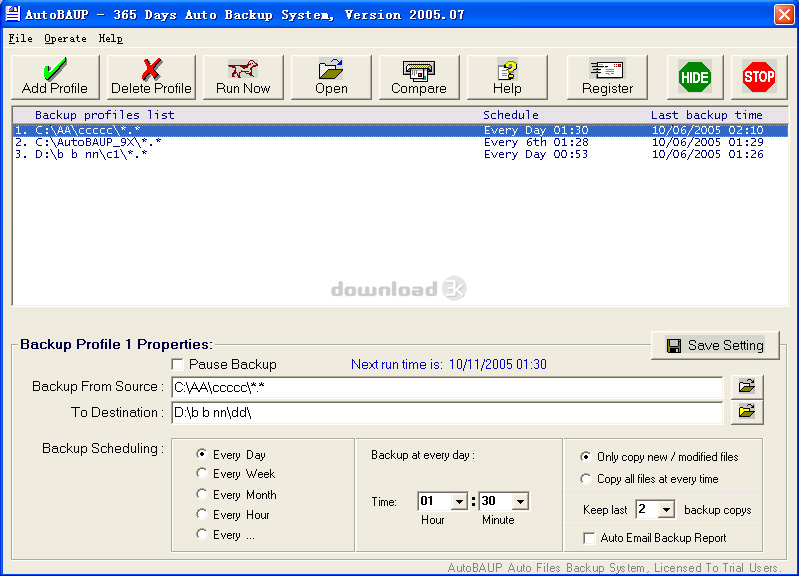Open the Help menu in the menu bar
Screen dimensions: 799x576
point(111,39)
